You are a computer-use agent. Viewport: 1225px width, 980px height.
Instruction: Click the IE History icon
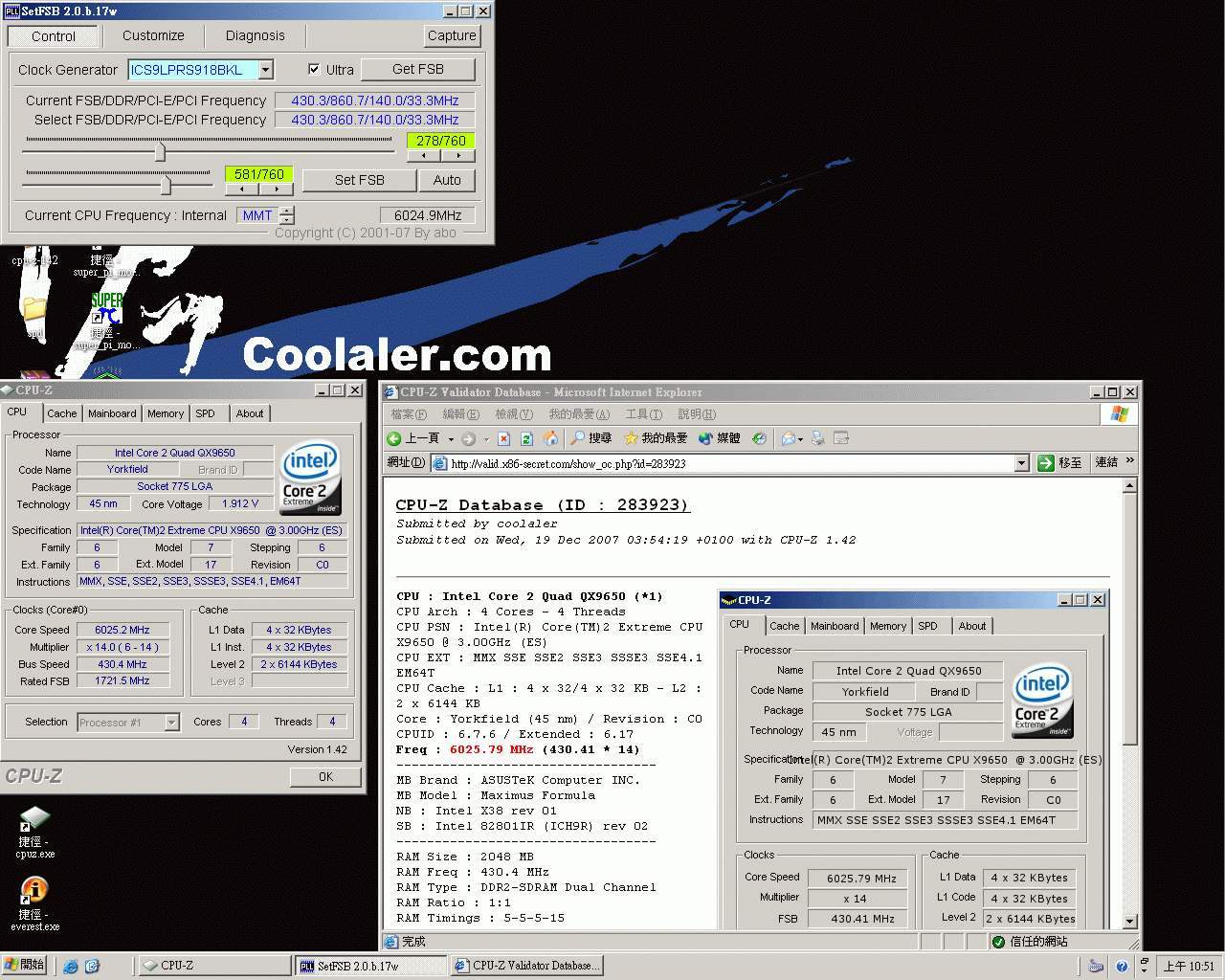click(759, 438)
